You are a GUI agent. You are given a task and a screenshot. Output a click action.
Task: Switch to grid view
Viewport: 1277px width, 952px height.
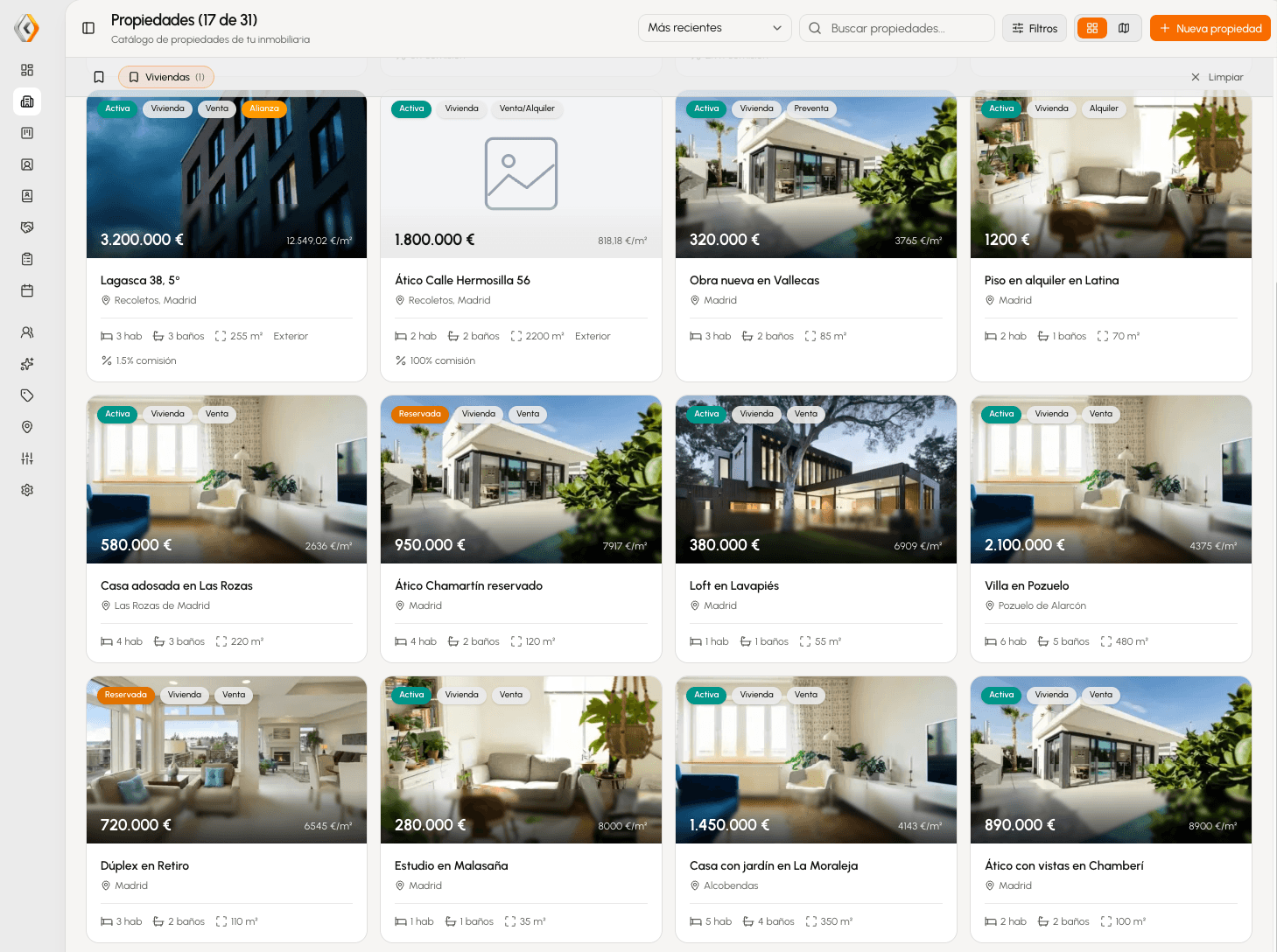[1092, 28]
